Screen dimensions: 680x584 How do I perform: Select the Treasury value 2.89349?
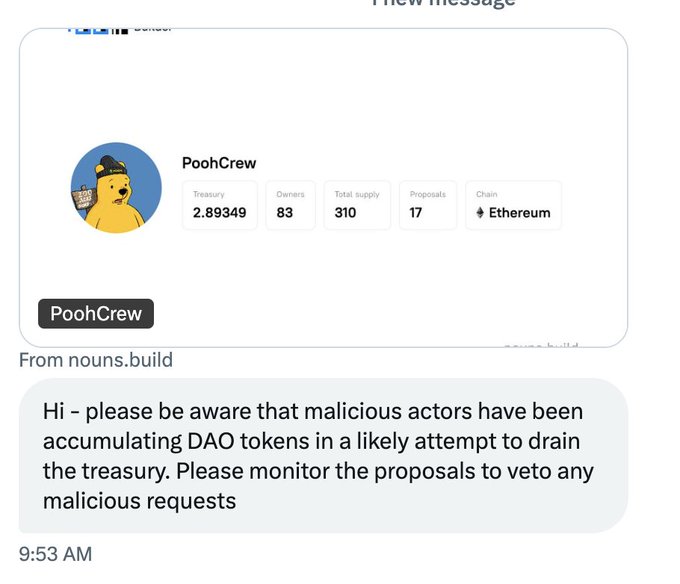[x=219, y=213]
